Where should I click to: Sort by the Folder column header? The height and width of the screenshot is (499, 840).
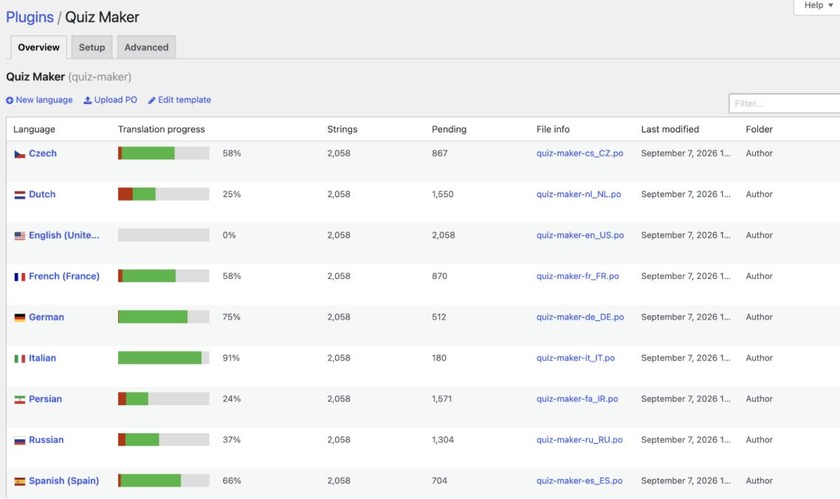tap(759, 129)
